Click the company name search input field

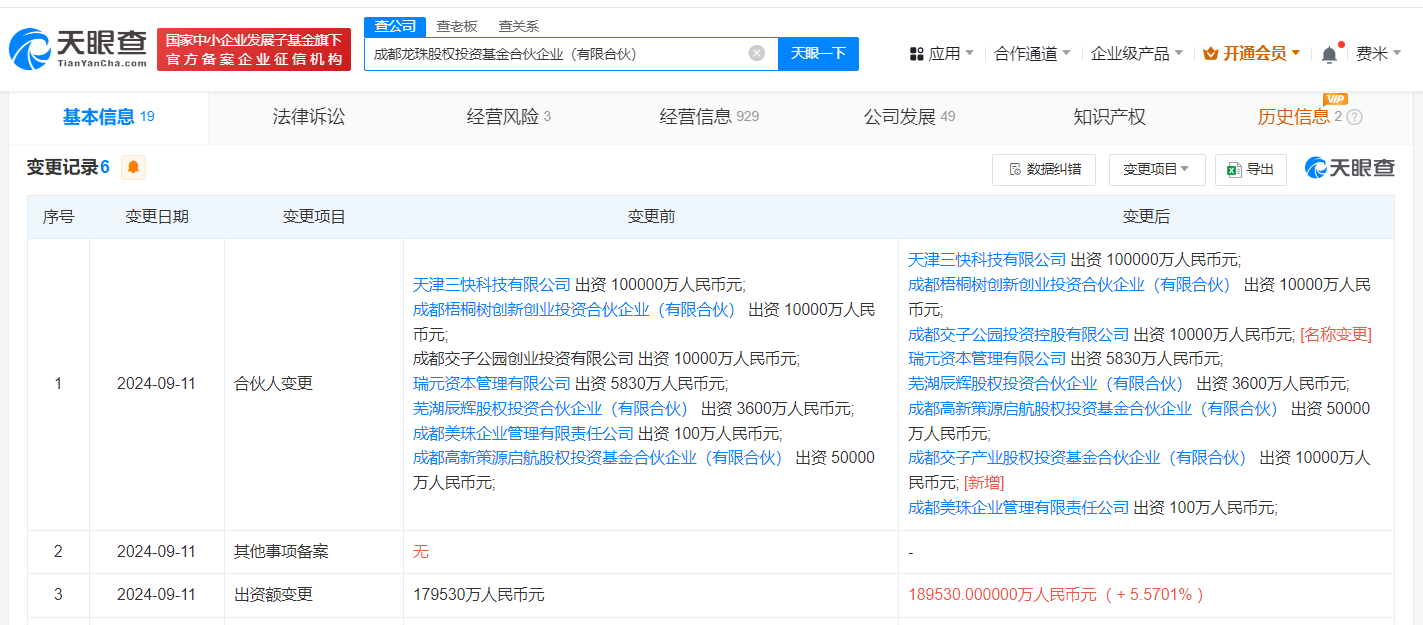560,53
